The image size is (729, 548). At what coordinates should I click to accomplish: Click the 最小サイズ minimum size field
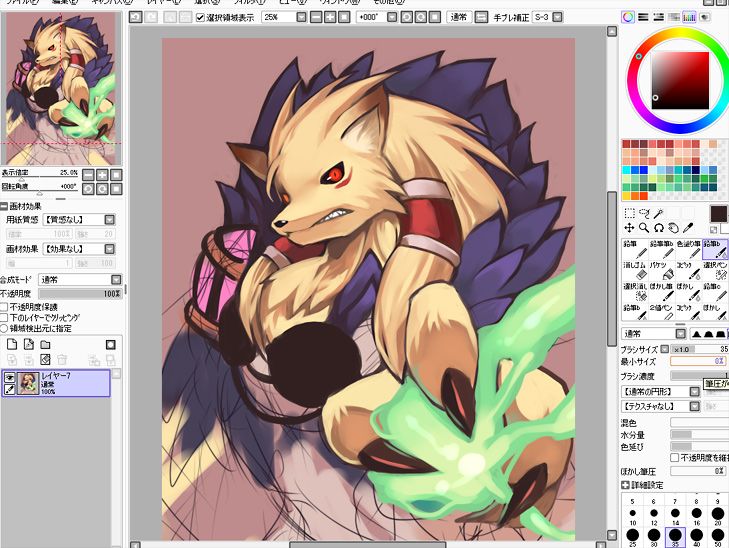pos(698,361)
